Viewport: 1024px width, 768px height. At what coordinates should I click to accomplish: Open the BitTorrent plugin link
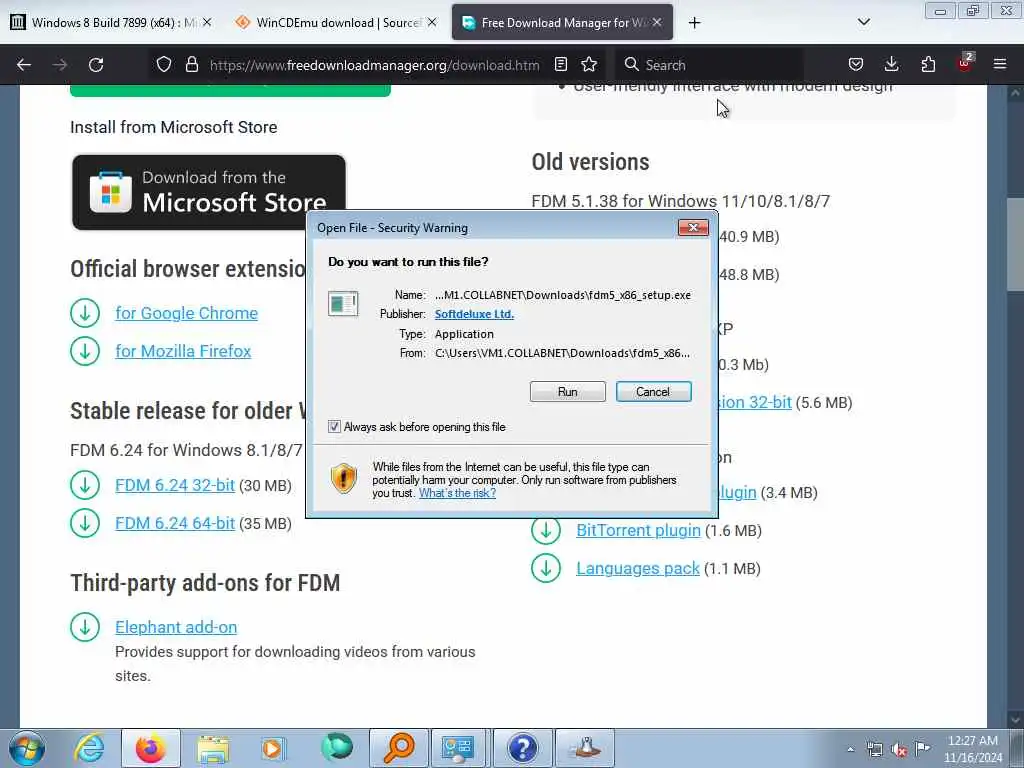638,530
